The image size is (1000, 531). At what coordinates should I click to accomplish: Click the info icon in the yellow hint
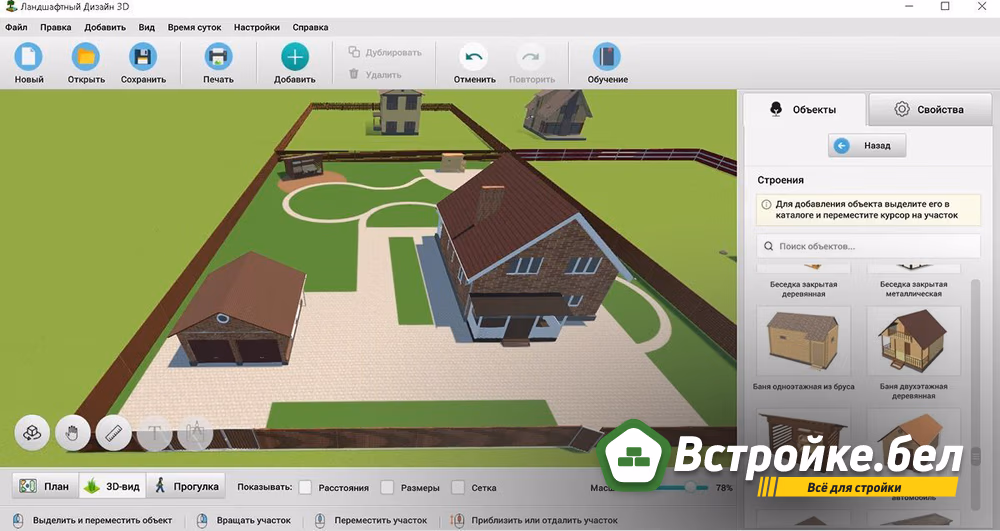(x=767, y=205)
